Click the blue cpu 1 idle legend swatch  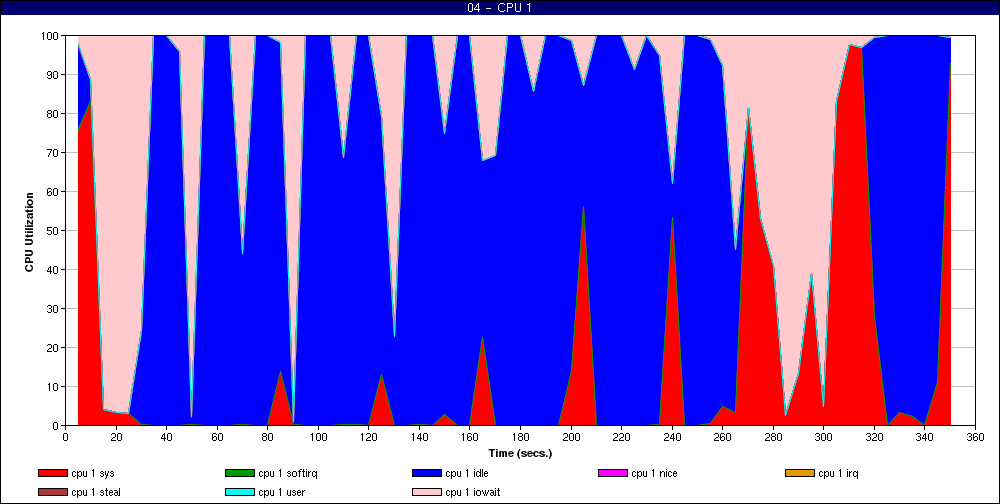[x=427, y=473]
